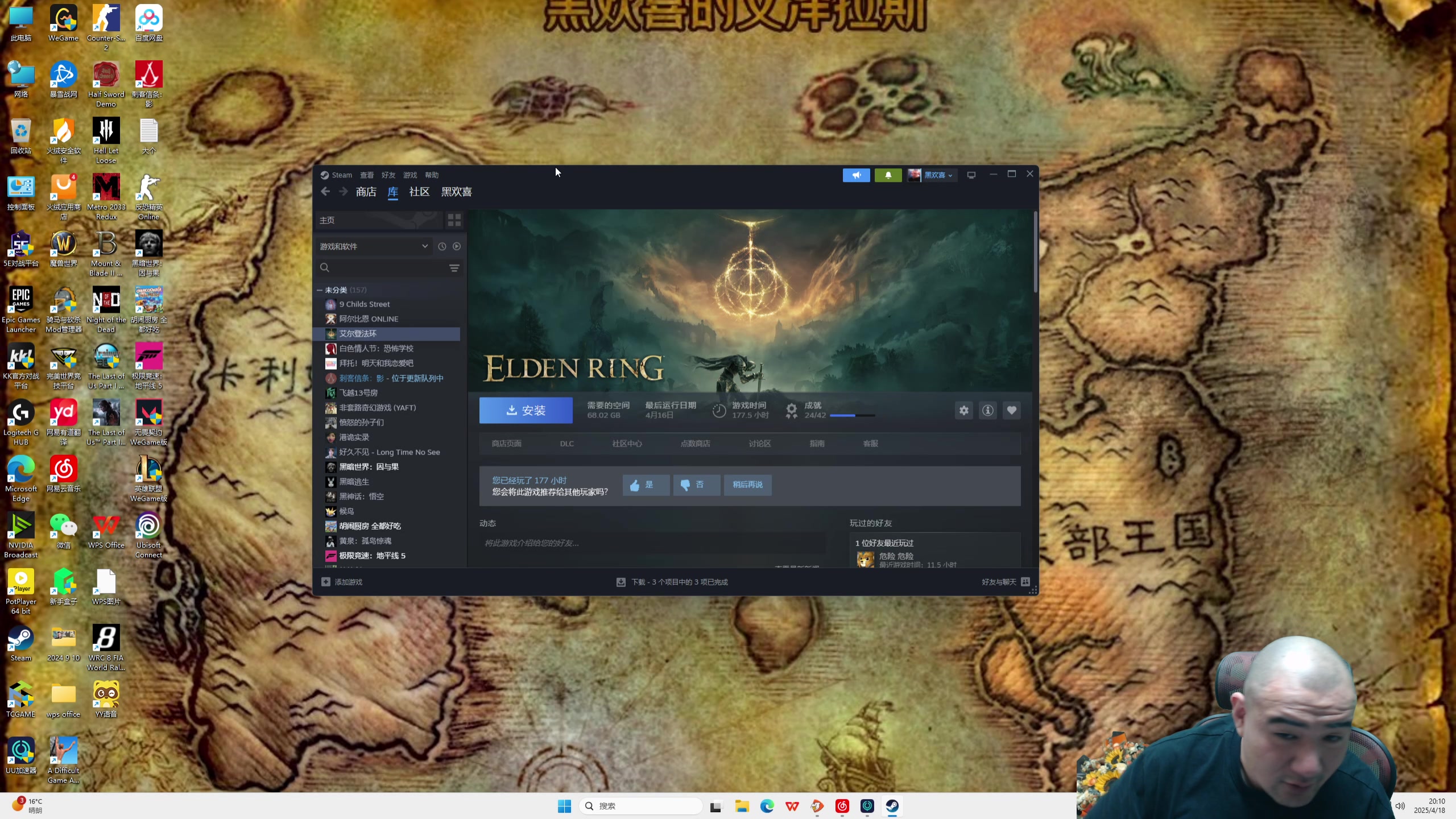Click the achievements progress bar
This screenshot has height=819, width=1456.
[x=851, y=416]
